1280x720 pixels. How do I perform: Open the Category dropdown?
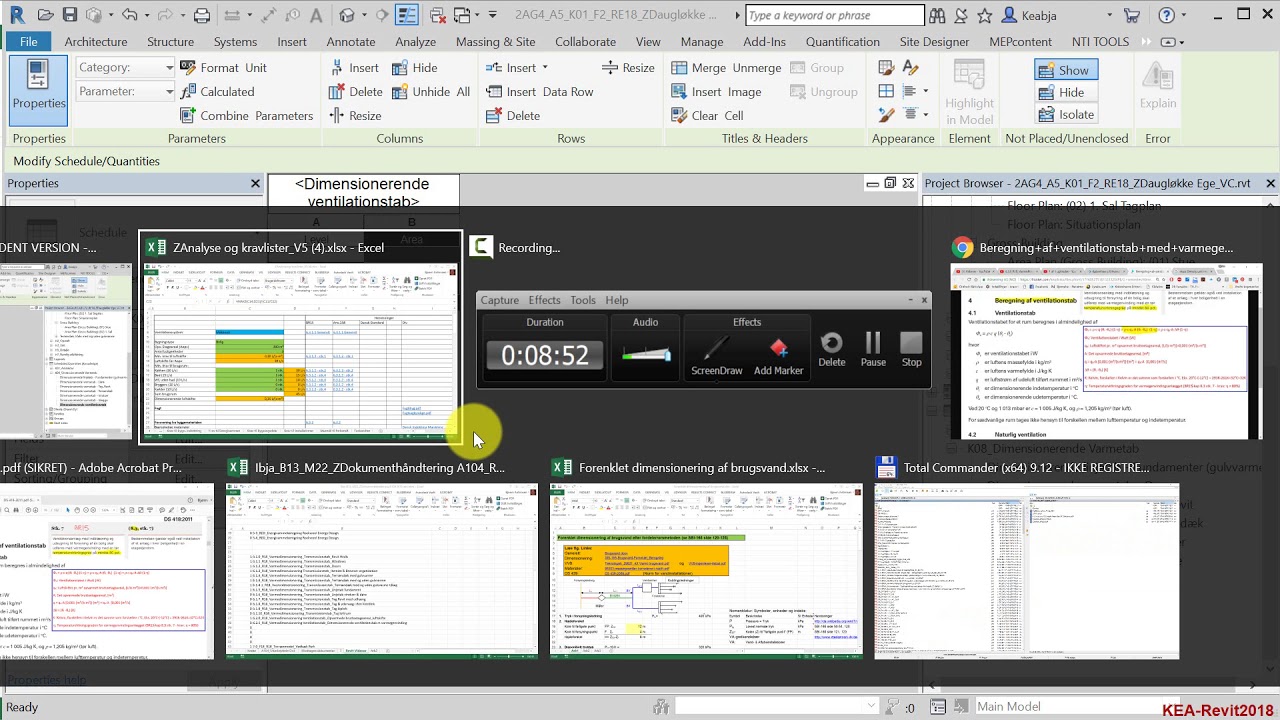tap(125, 67)
